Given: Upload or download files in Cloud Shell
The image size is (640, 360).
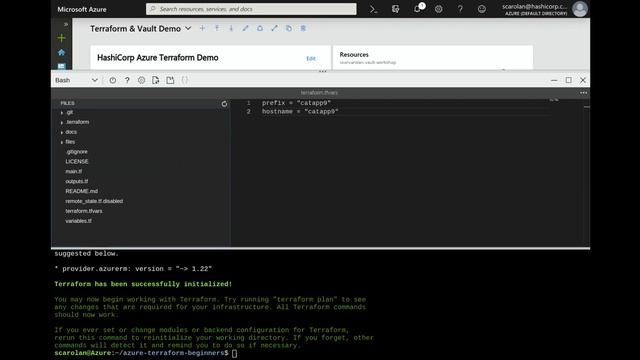Looking at the screenshot, I should [x=156, y=80].
